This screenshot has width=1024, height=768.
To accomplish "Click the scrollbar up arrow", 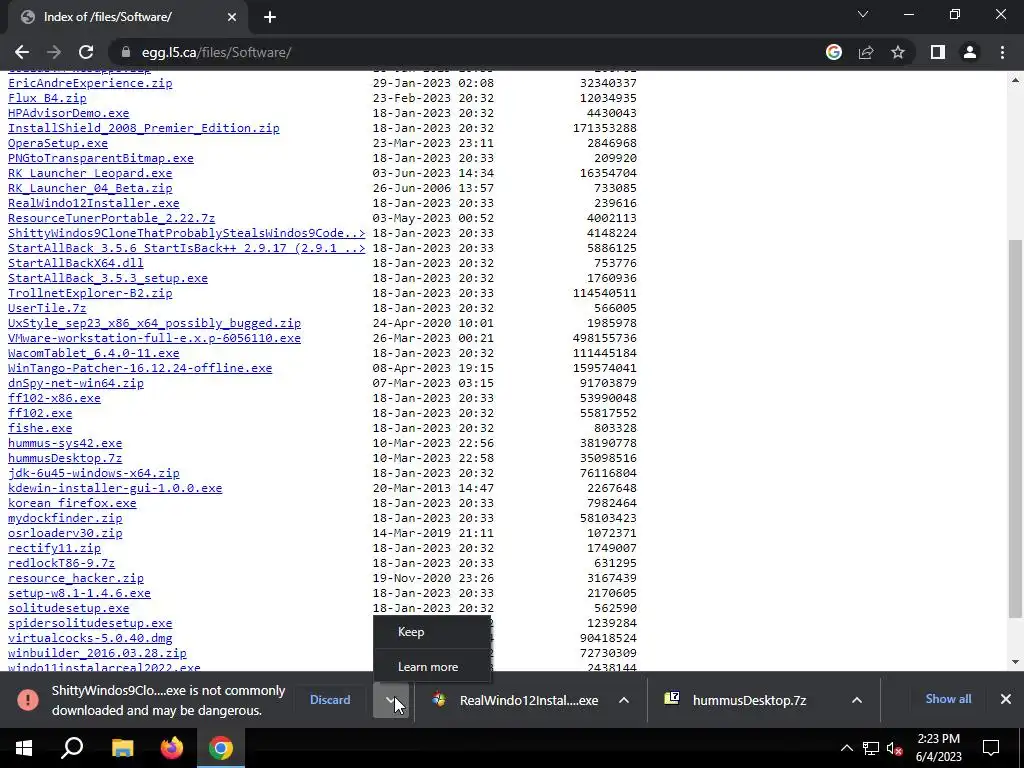I will 1015,80.
